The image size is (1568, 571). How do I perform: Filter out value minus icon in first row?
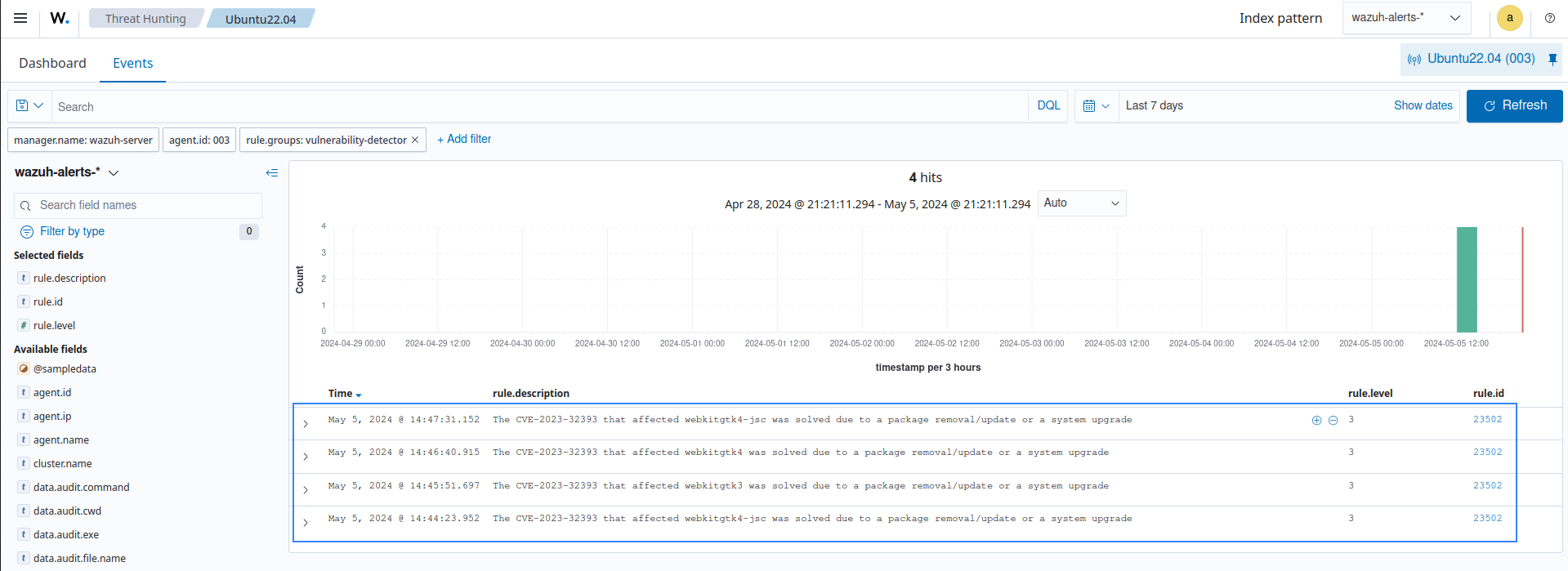click(1333, 420)
